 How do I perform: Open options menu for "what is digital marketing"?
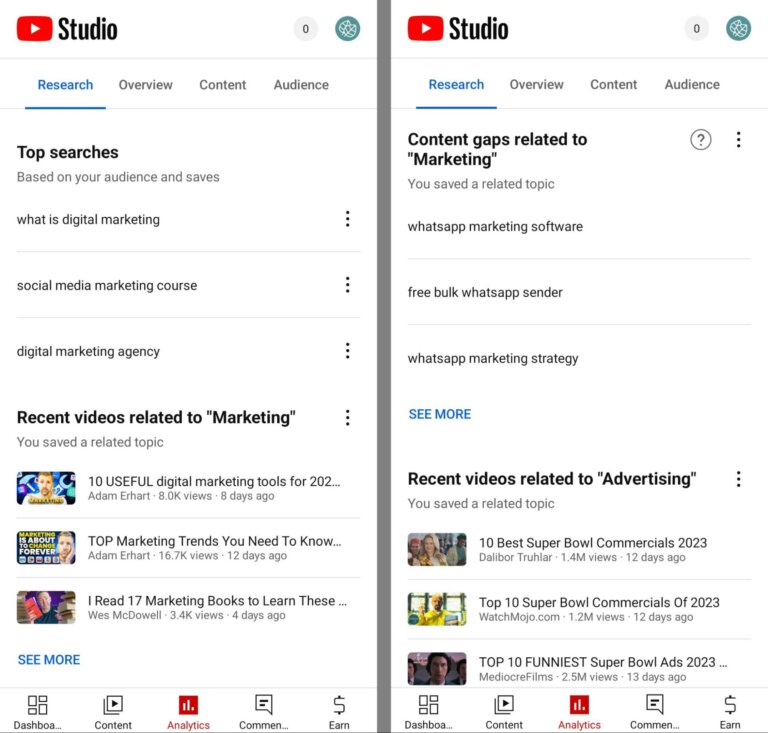[x=347, y=219]
